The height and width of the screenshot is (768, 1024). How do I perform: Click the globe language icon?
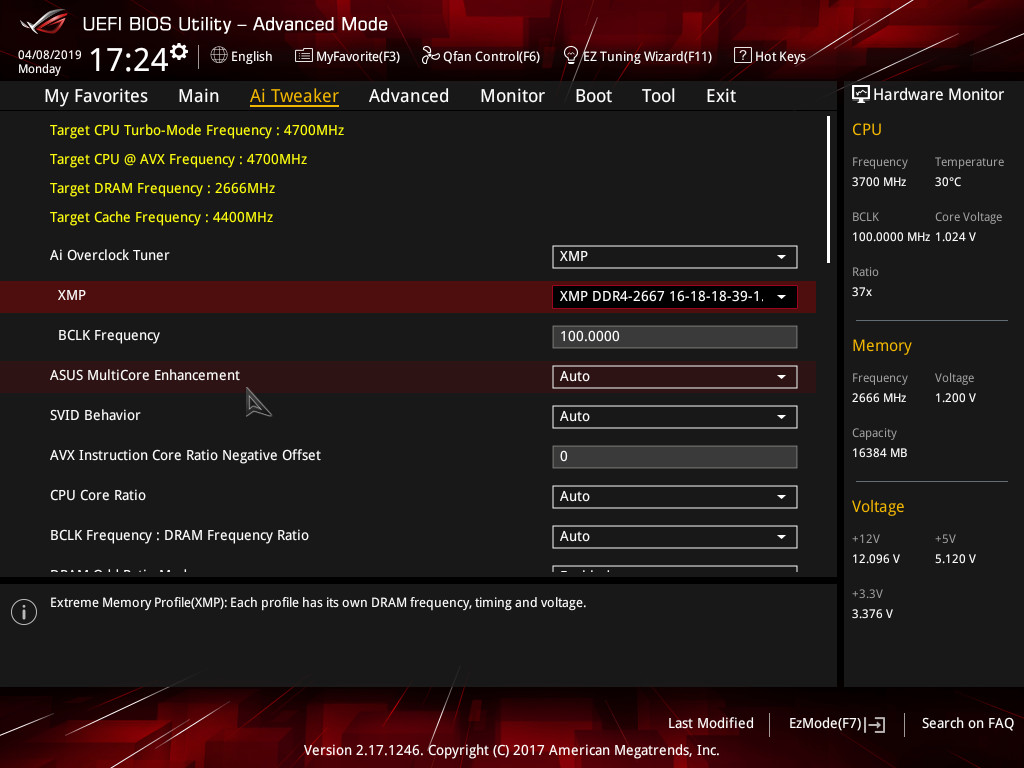[x=219, y=56]
